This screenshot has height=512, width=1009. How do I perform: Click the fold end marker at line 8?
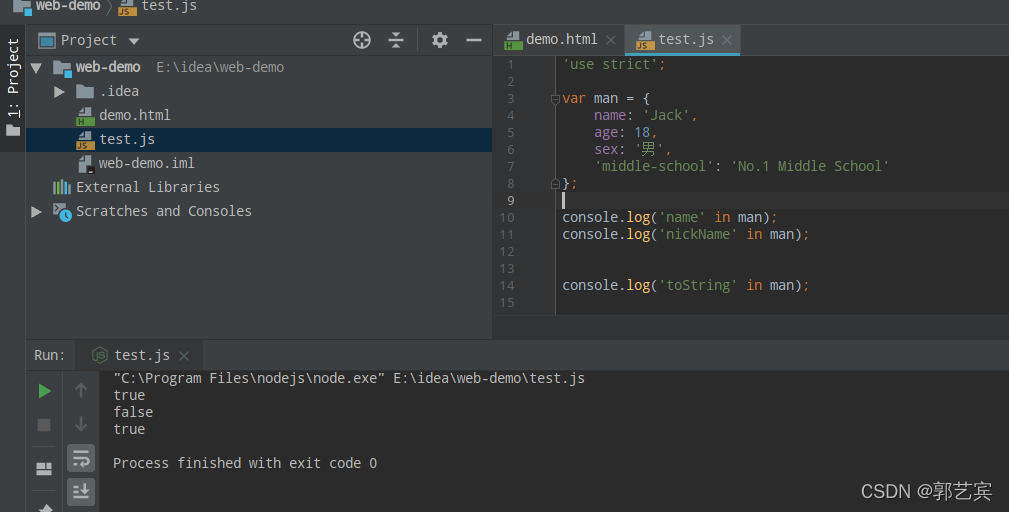tap(555, 184)
